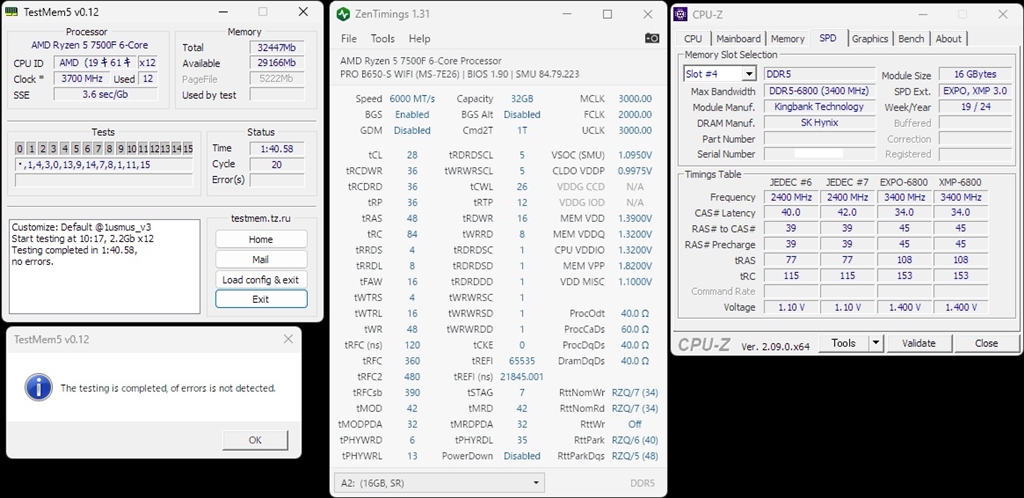Click the SPD Ext. EXPO, XMP 3.0 field

pyautogui.click(x=978, y=91)
